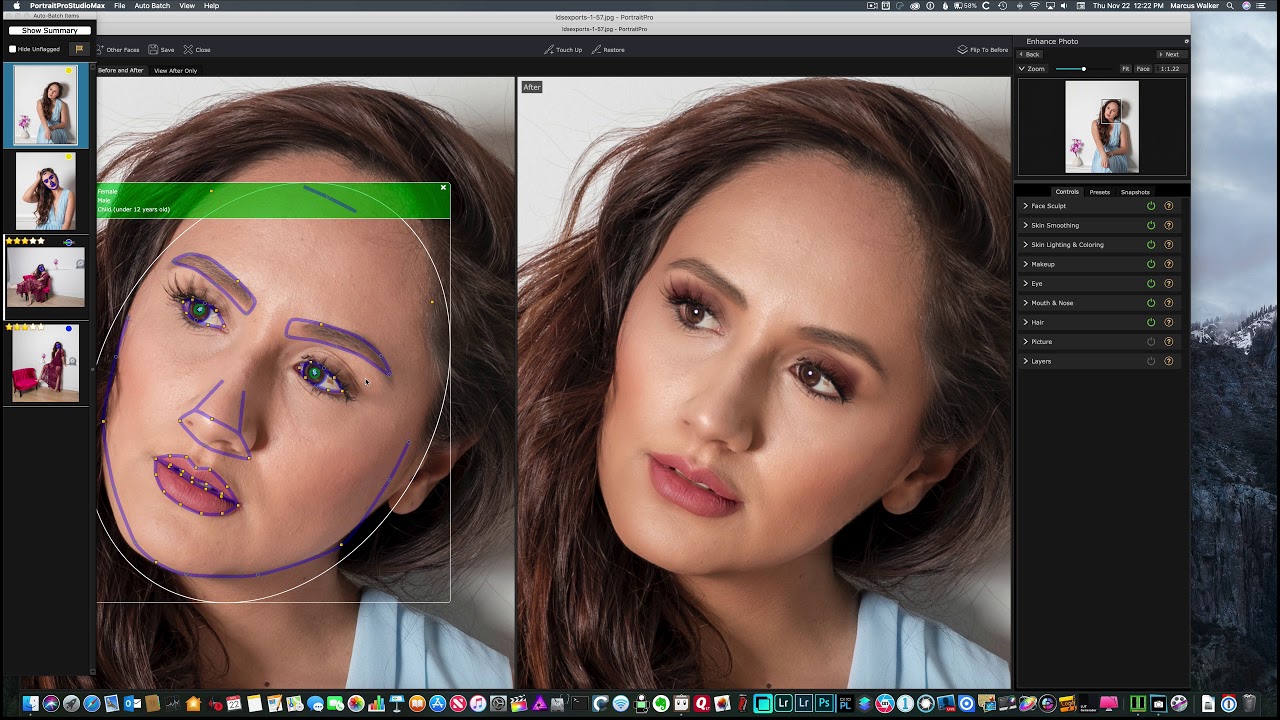
Task: Click the Fit zoom button
Action: (x=1125, y=69)
